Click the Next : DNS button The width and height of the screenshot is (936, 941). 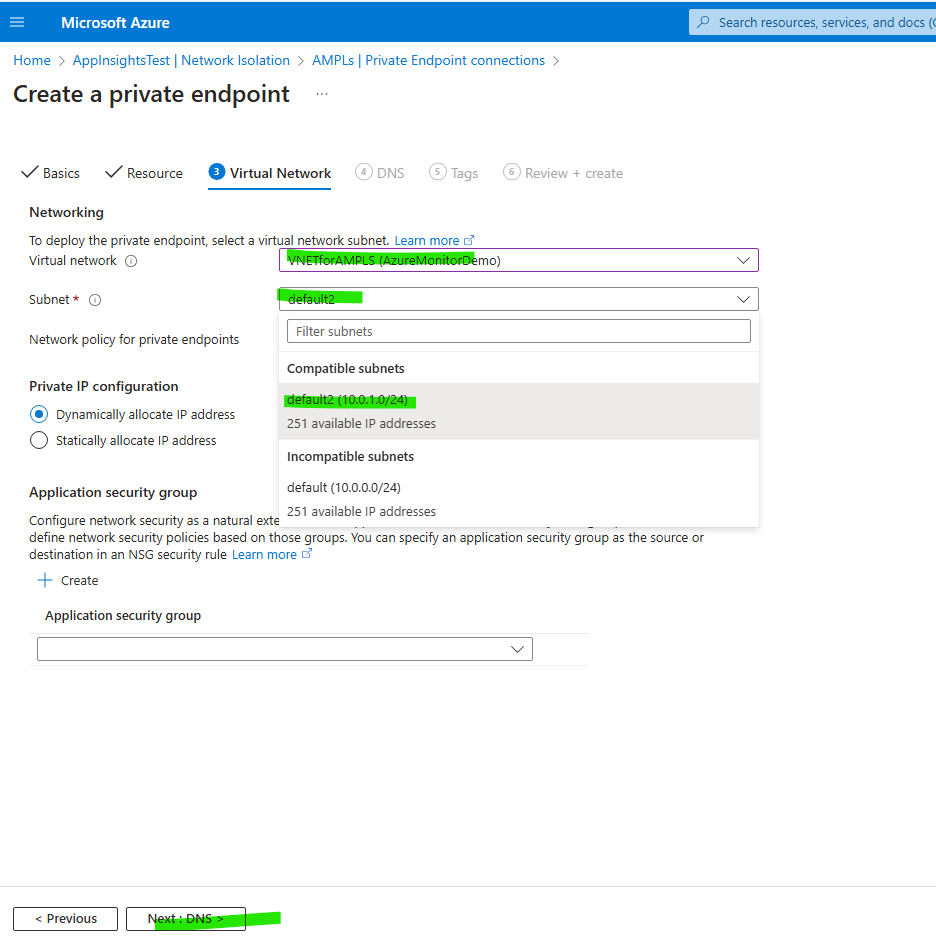[186, 919]
